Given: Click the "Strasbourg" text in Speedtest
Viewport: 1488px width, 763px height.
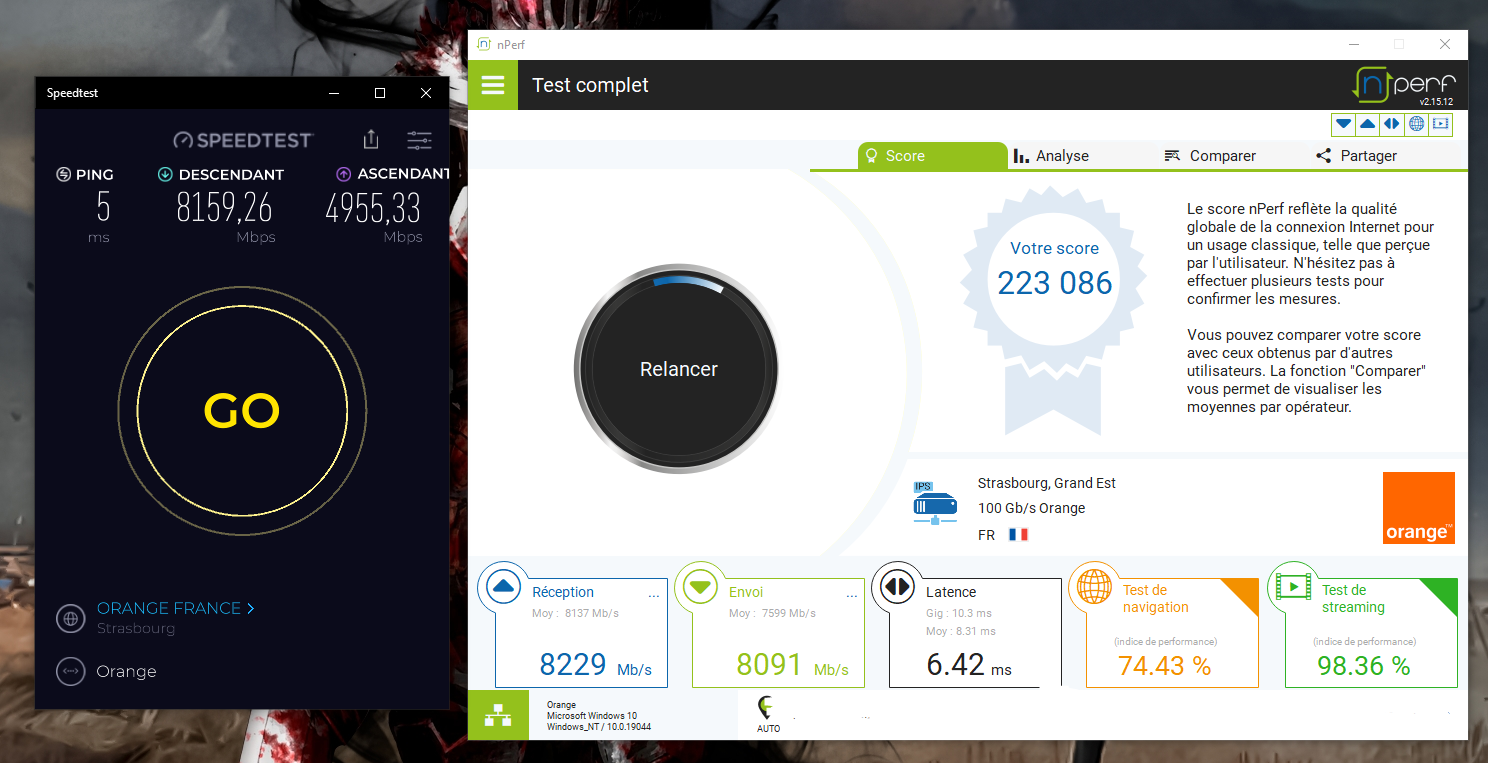Looking at the screenshot, I should (136, 629).
